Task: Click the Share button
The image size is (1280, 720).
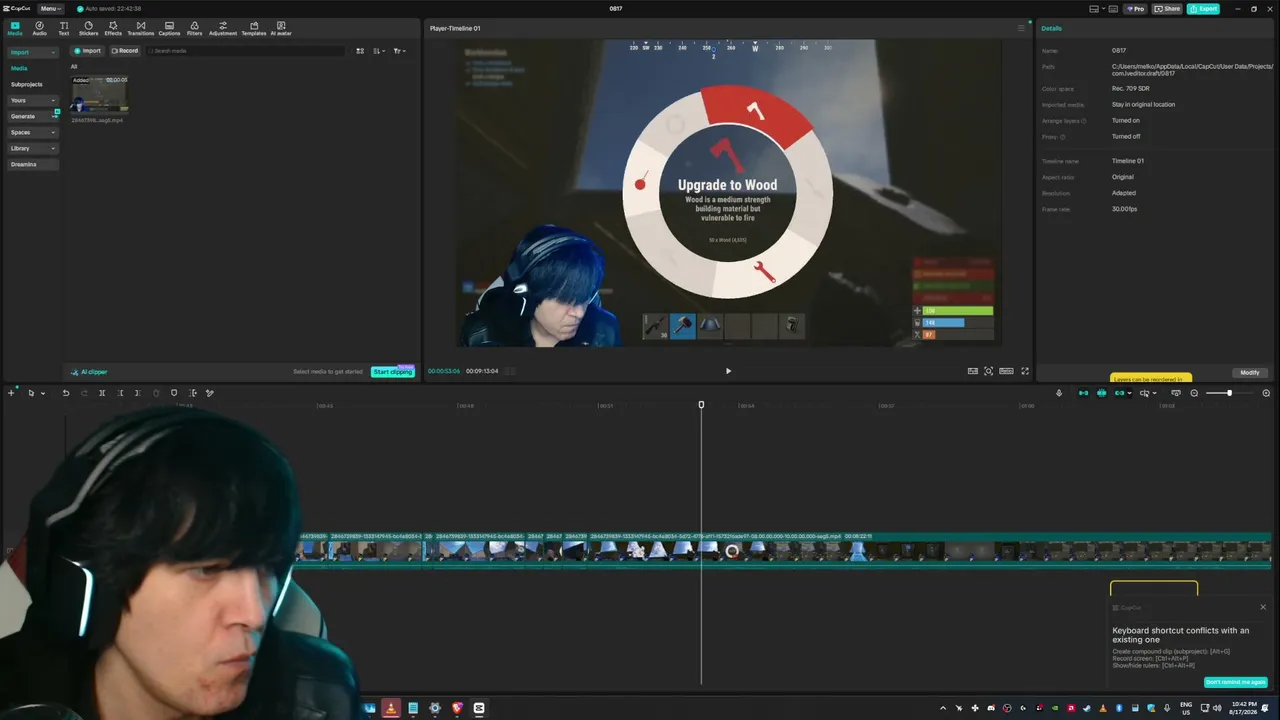Action: 1167,9
